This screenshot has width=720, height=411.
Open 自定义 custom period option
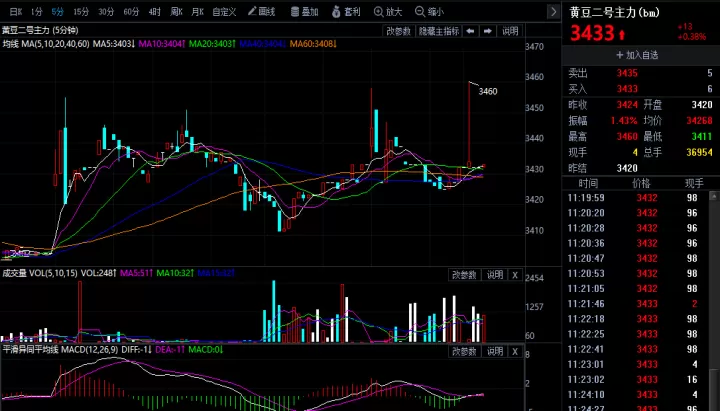click(x=224, y=11)
